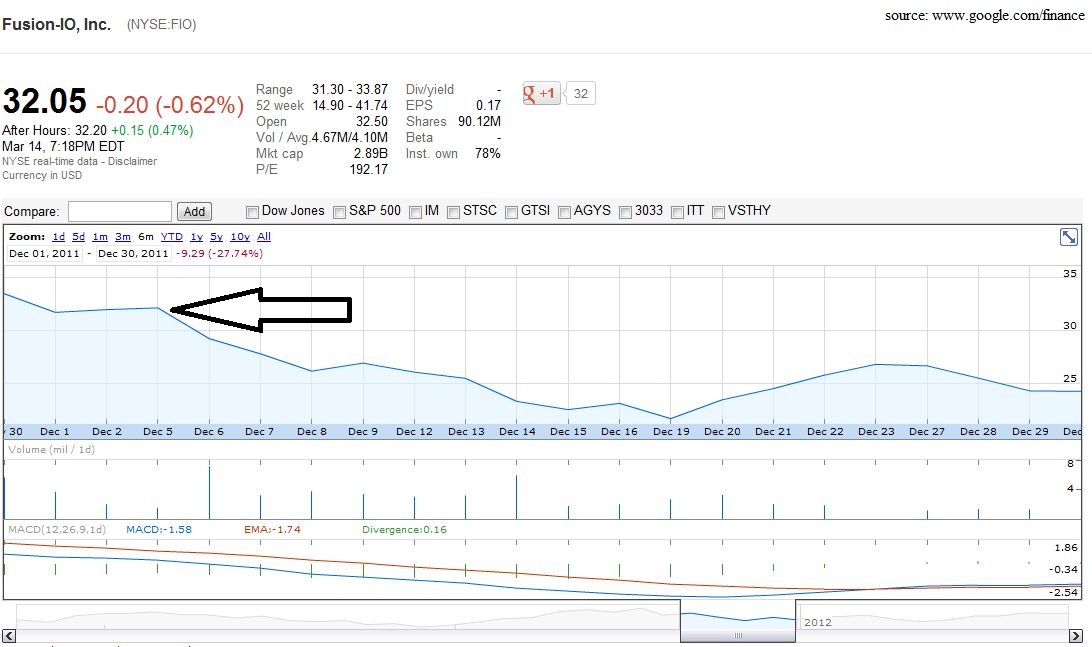Click the 2012 marker in overview timeline

pos(818,622)
